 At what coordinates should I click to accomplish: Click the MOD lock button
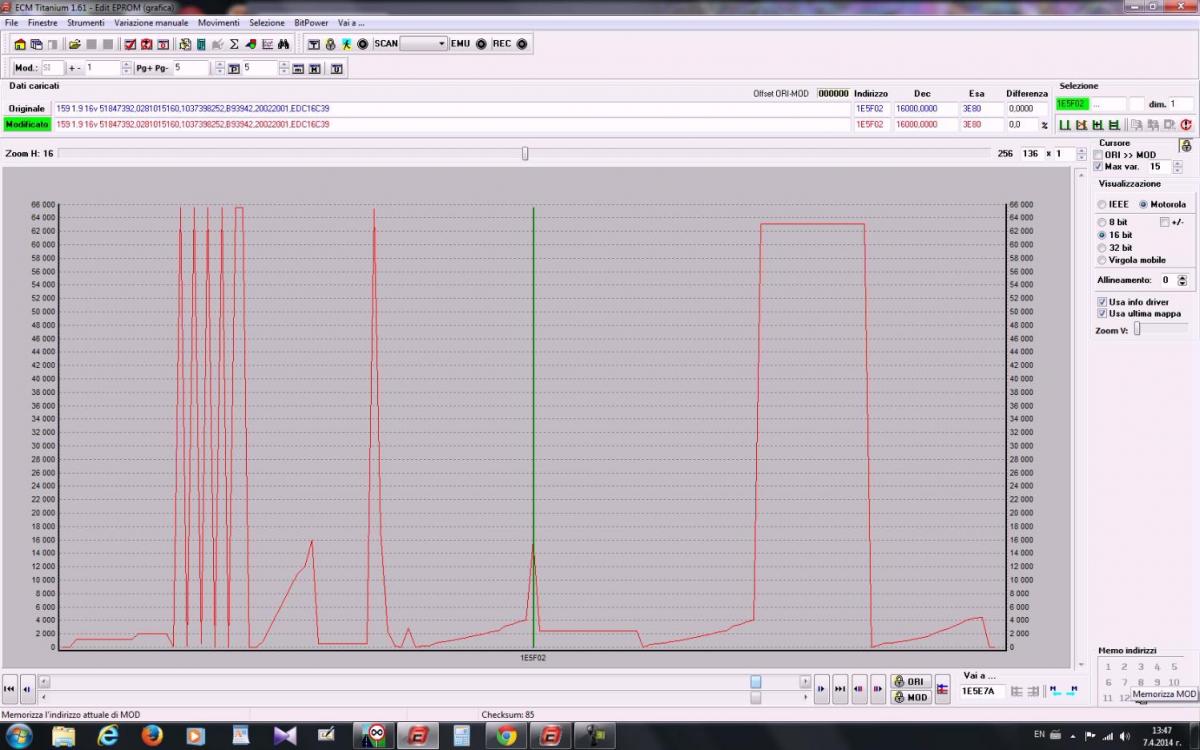[x=911, y=697]
